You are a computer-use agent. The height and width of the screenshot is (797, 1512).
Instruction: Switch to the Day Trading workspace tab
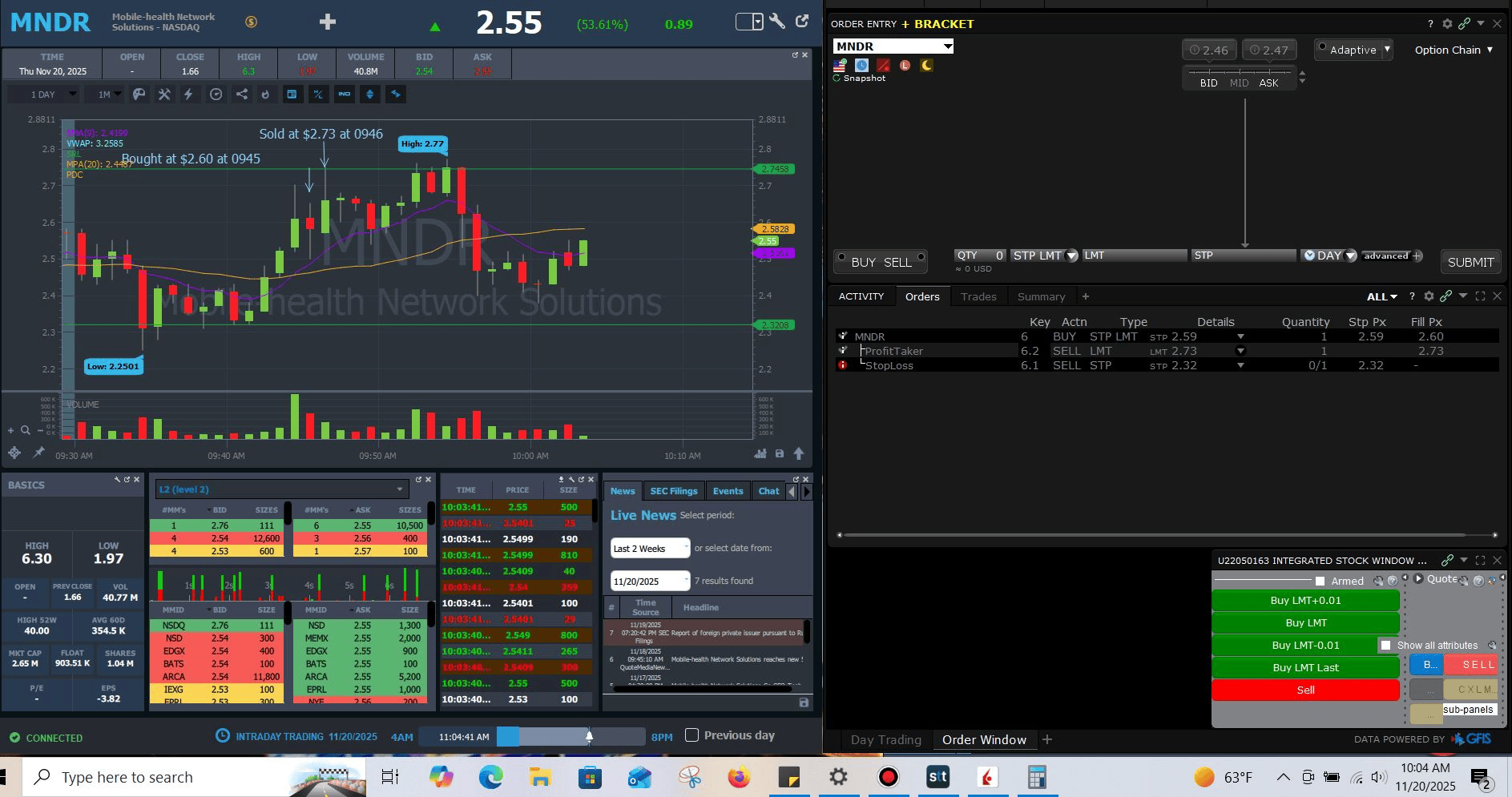coord(885,739)
